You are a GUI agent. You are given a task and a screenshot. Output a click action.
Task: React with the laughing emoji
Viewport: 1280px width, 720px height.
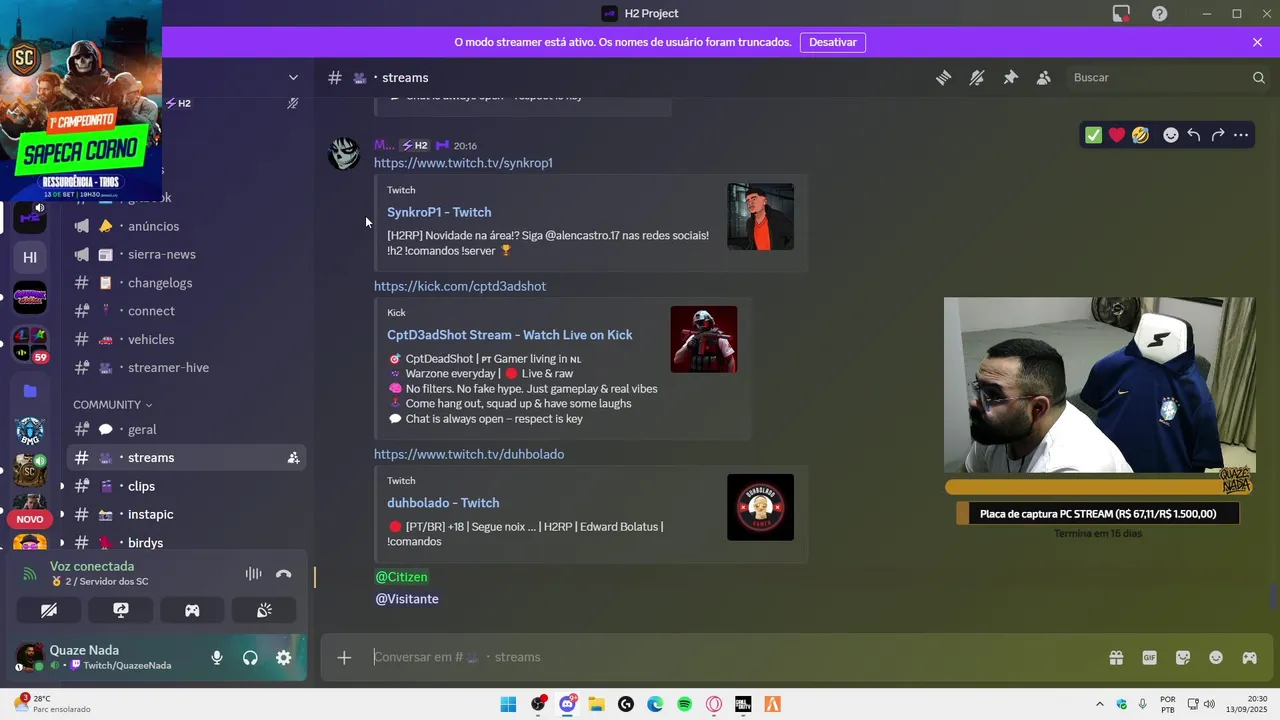click(1140, 135)
